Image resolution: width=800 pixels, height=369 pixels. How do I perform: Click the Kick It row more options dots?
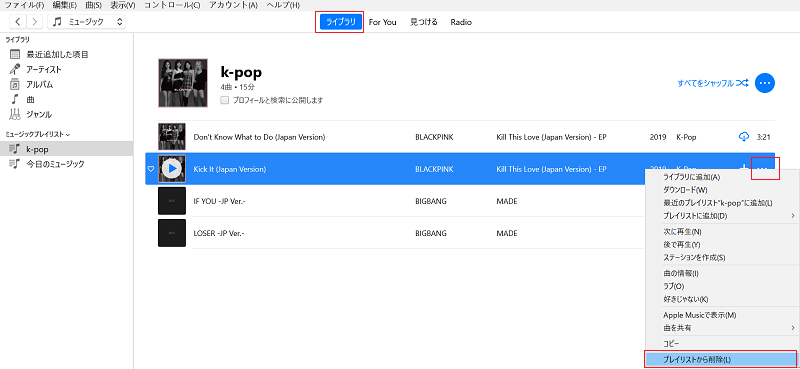point(763,168)
